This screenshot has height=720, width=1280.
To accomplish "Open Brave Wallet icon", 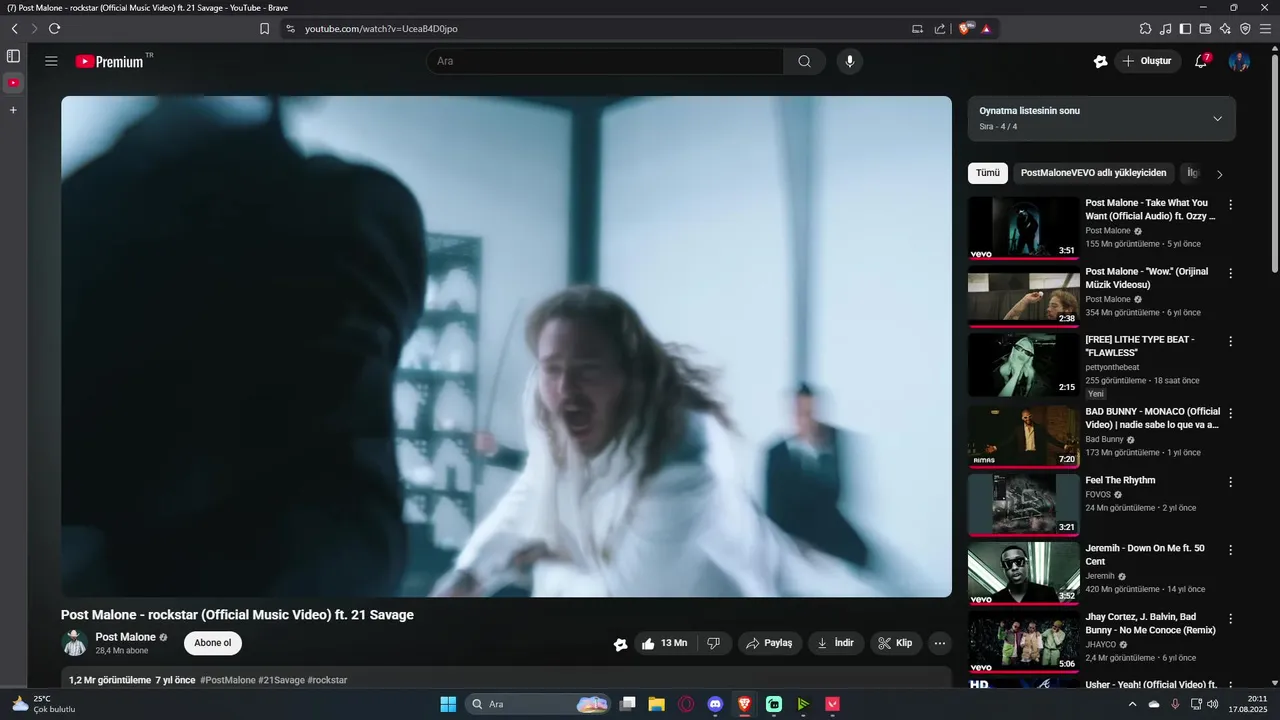I will [x=1205, y=29].
